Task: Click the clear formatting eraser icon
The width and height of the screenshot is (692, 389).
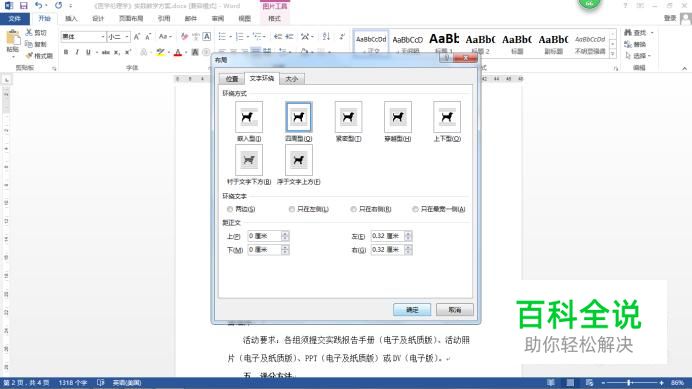Action: [184, 37]
